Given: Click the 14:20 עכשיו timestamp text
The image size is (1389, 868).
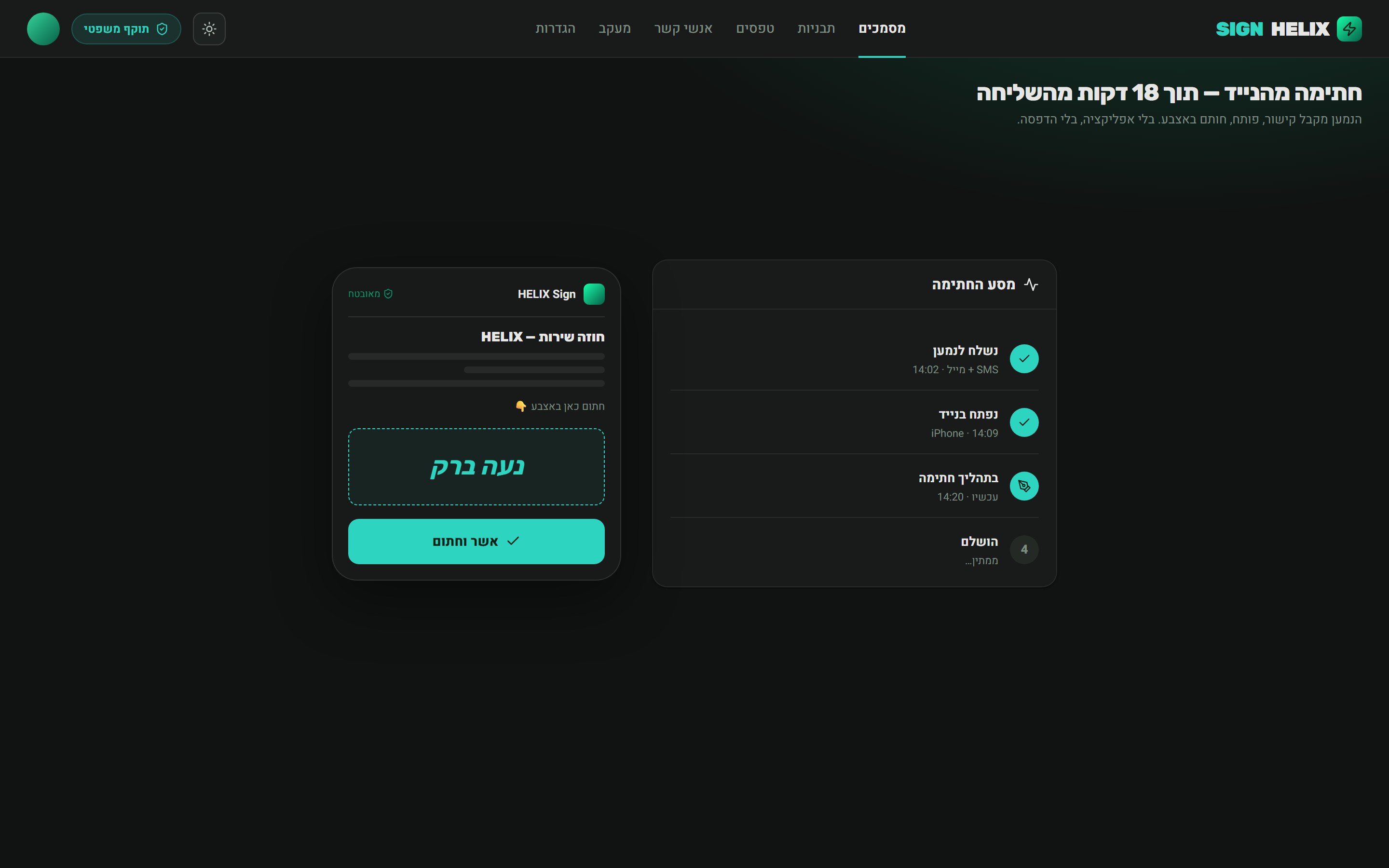Looking at the screenshot, I should point(967,497).
